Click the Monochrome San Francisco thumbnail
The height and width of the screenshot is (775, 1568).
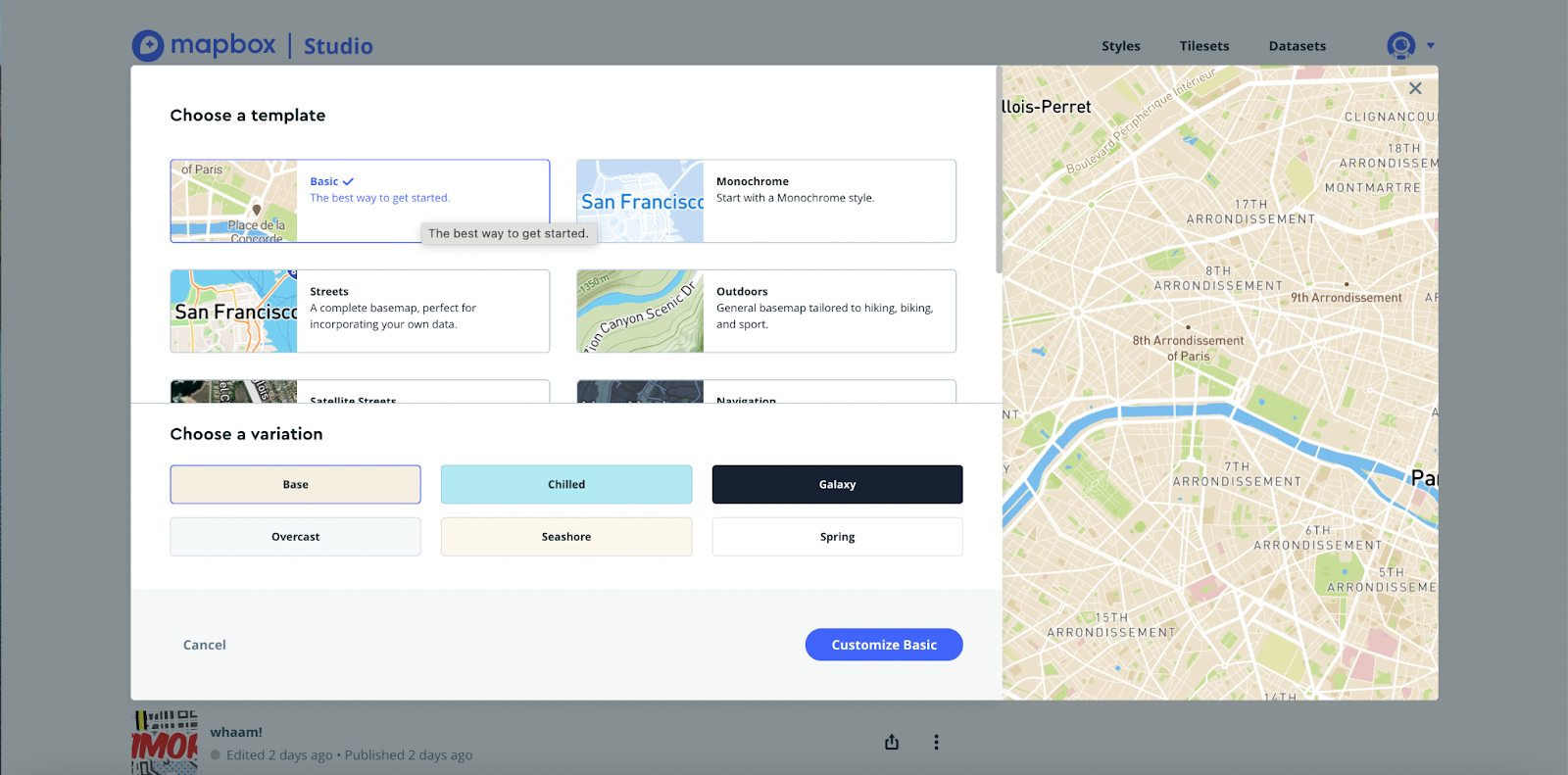[641, 201]
